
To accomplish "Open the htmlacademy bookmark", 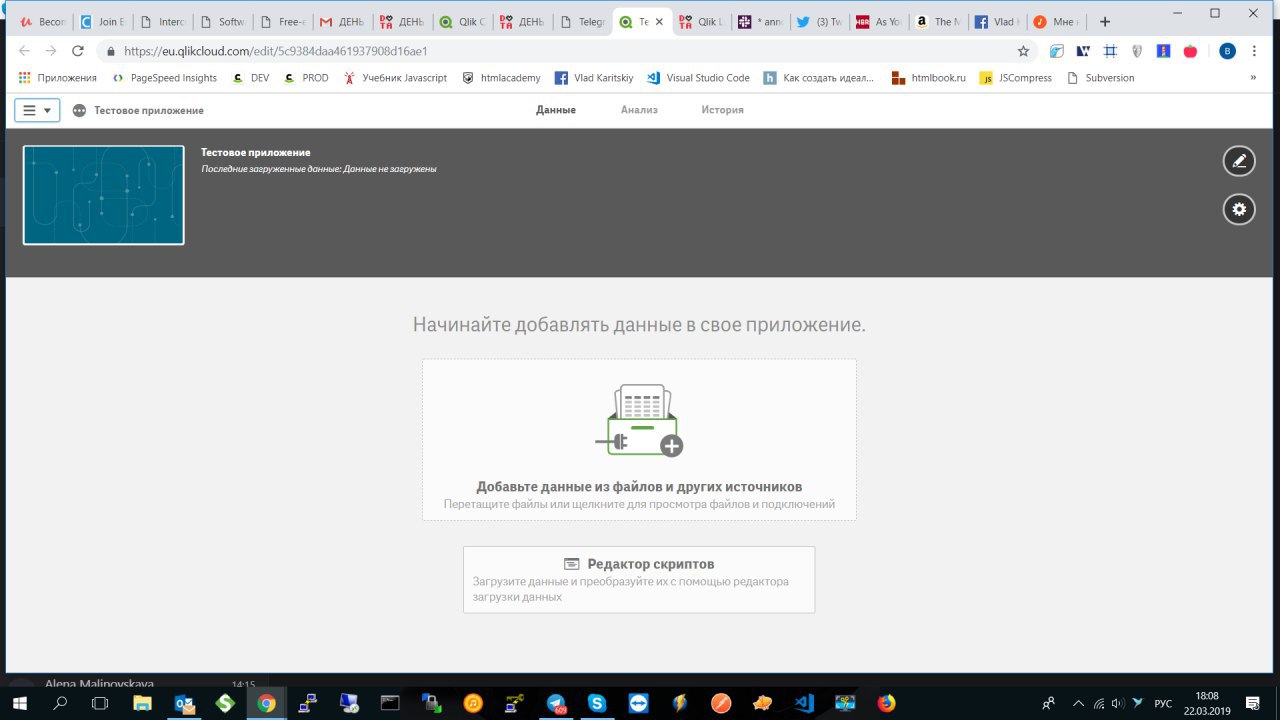I will pos(501,78).
